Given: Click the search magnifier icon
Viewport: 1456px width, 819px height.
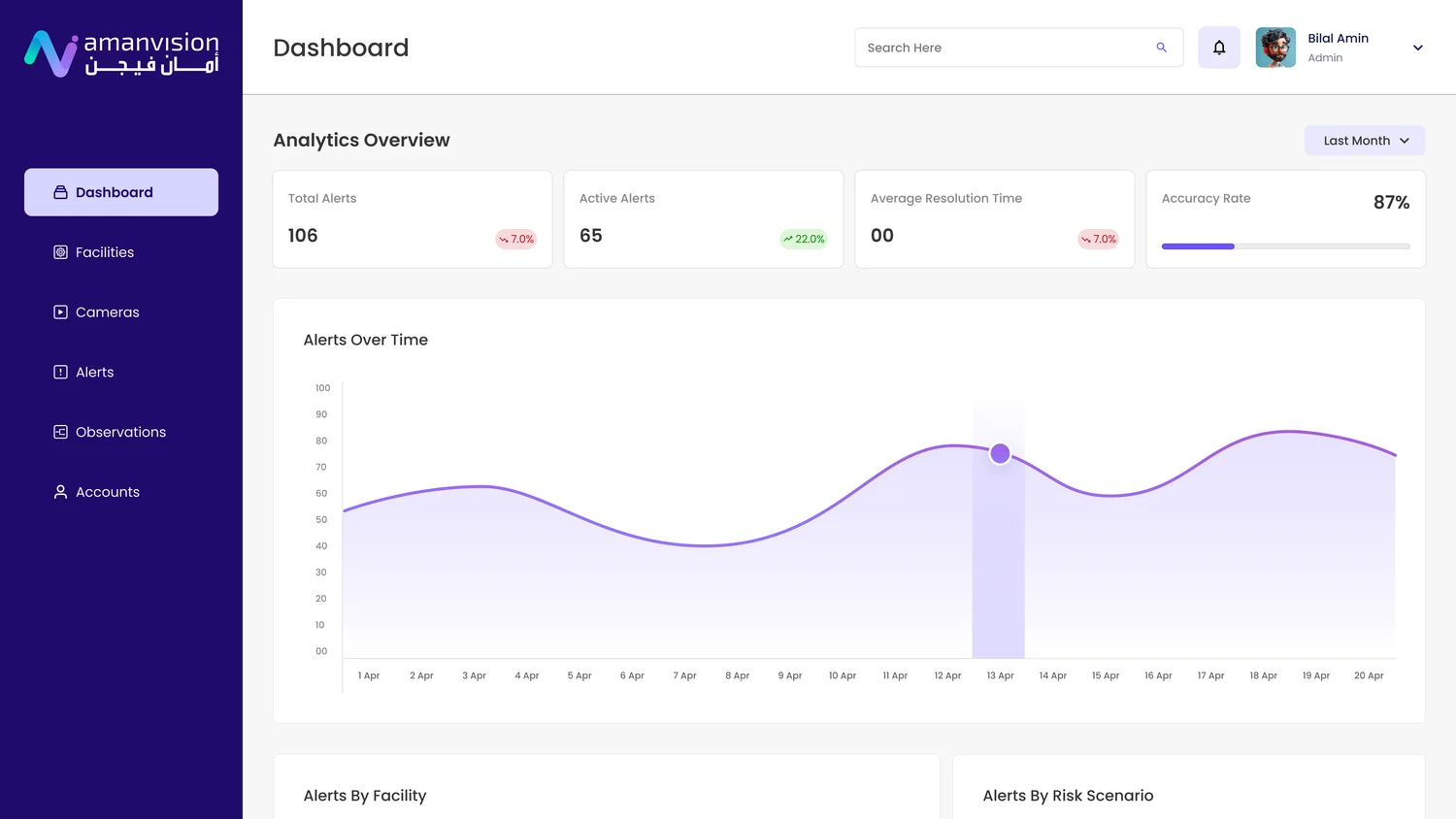Looking at the screenshot, I should [1161, 48].
